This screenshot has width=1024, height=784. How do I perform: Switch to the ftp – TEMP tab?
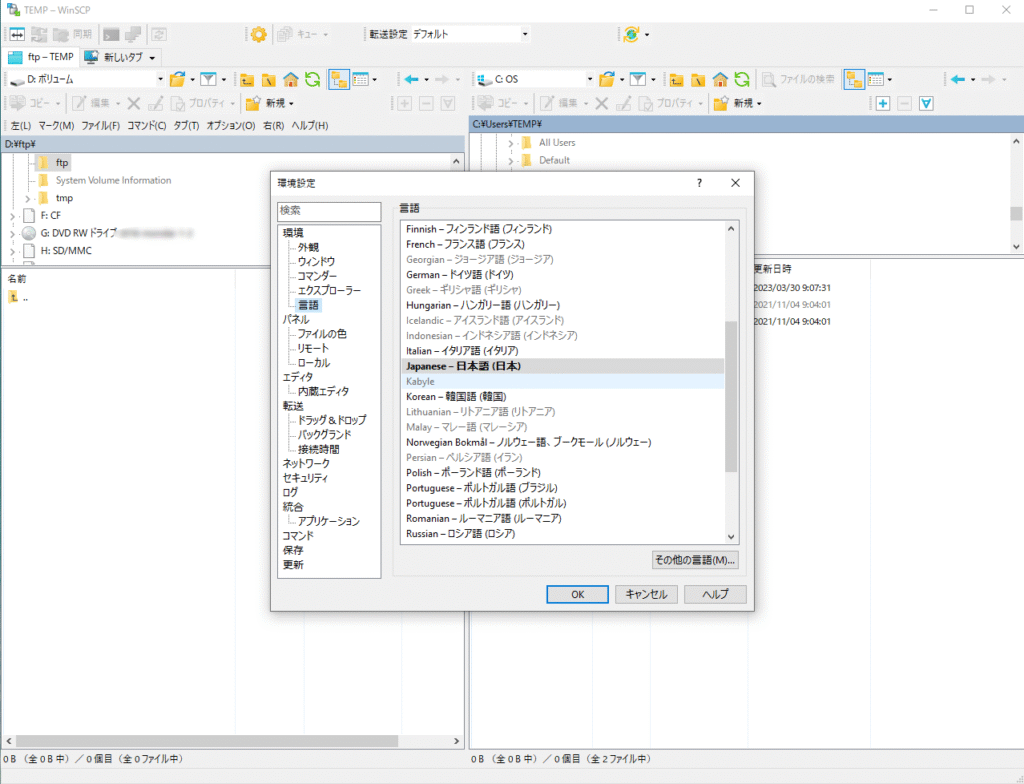42,57
